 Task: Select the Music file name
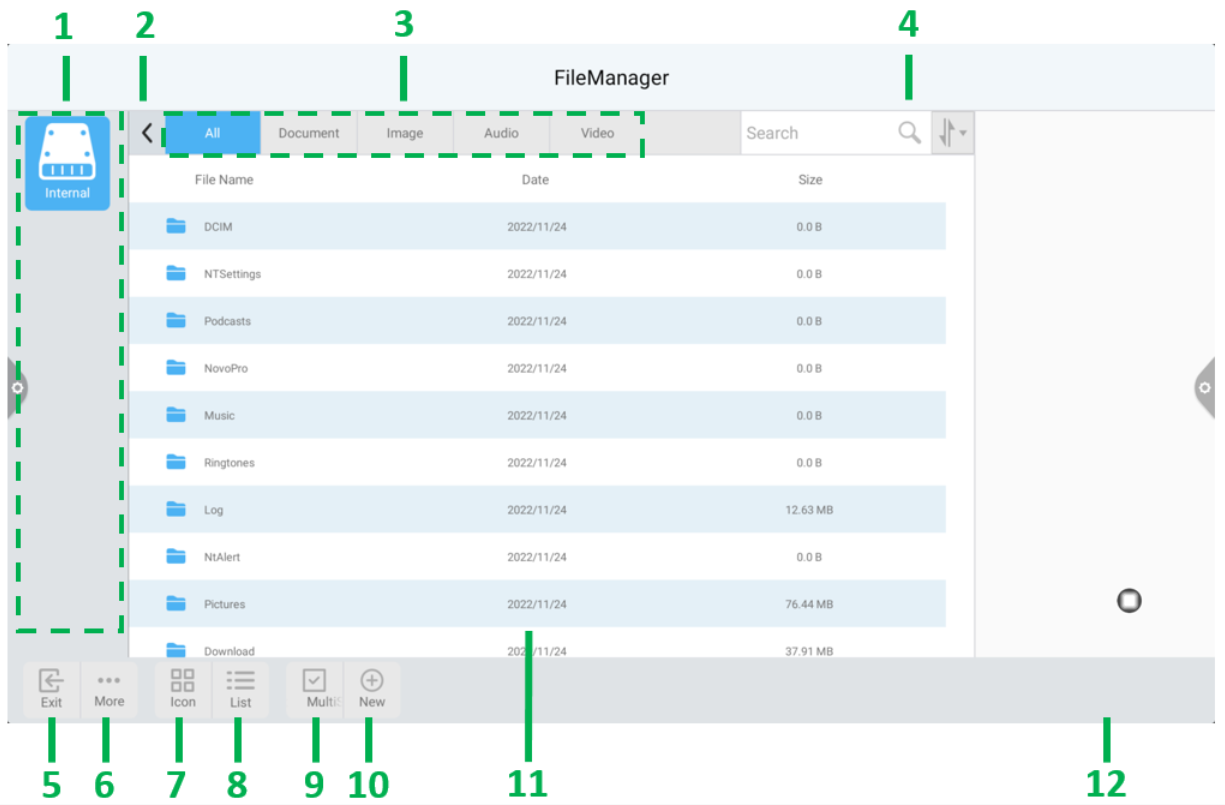pyautogui.click(x=219, y=415)
